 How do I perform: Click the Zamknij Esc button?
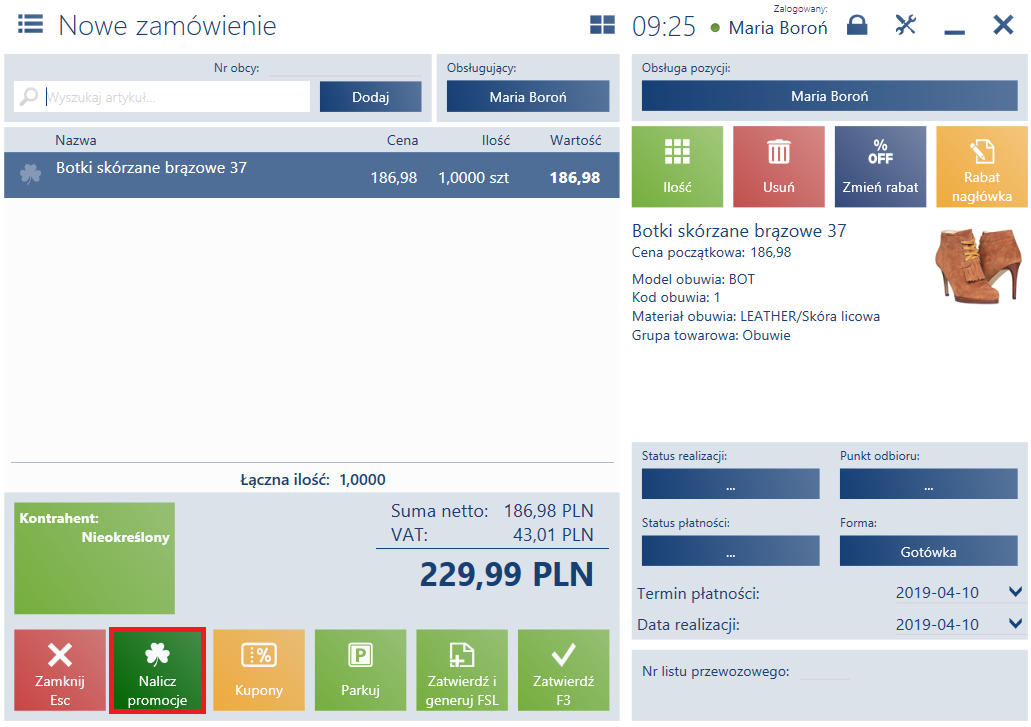[x=60, y=670]
